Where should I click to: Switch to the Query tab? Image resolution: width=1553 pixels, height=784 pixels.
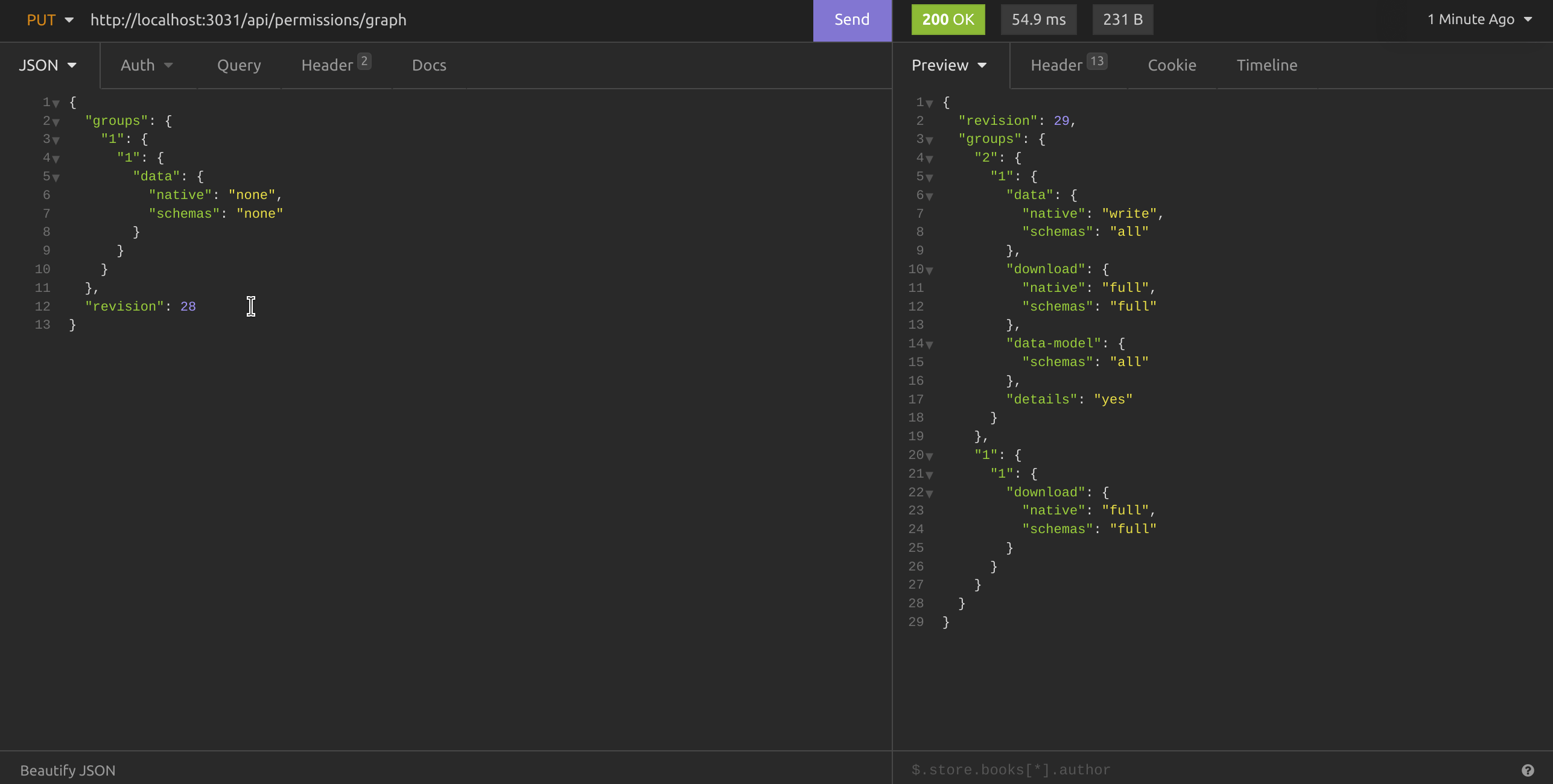coord(239,65)
